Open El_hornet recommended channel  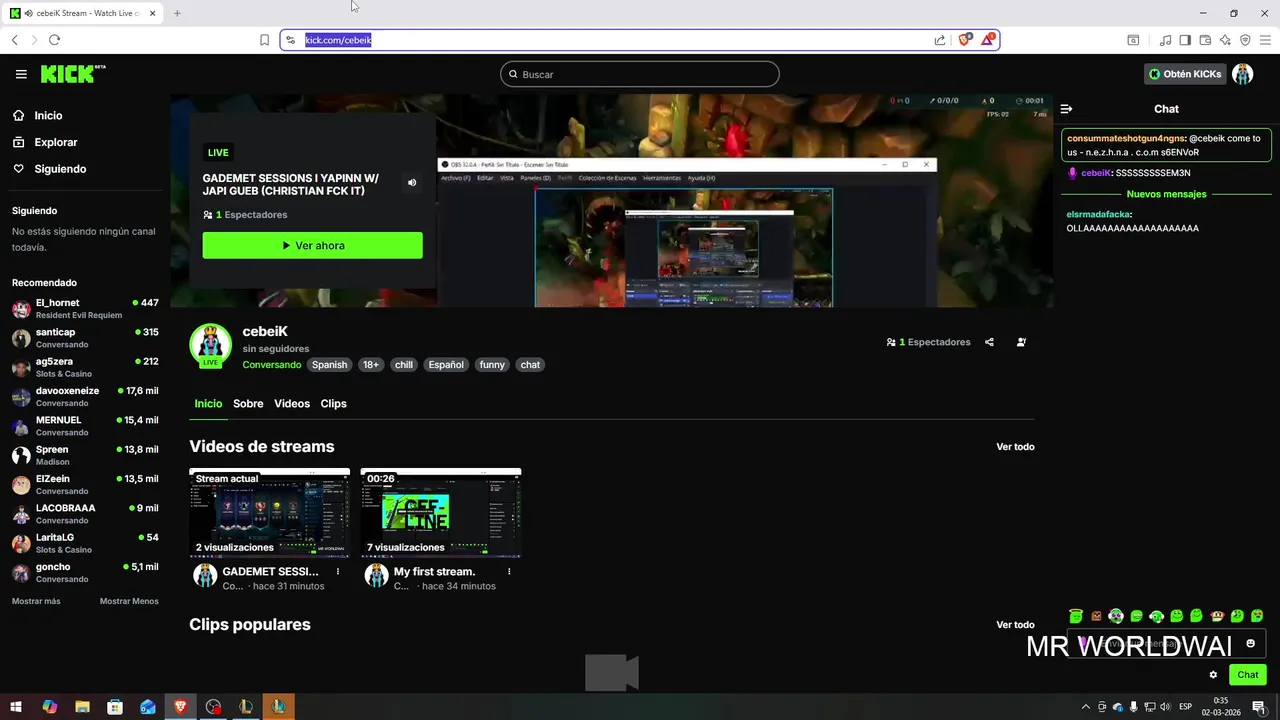click(85, 309)
